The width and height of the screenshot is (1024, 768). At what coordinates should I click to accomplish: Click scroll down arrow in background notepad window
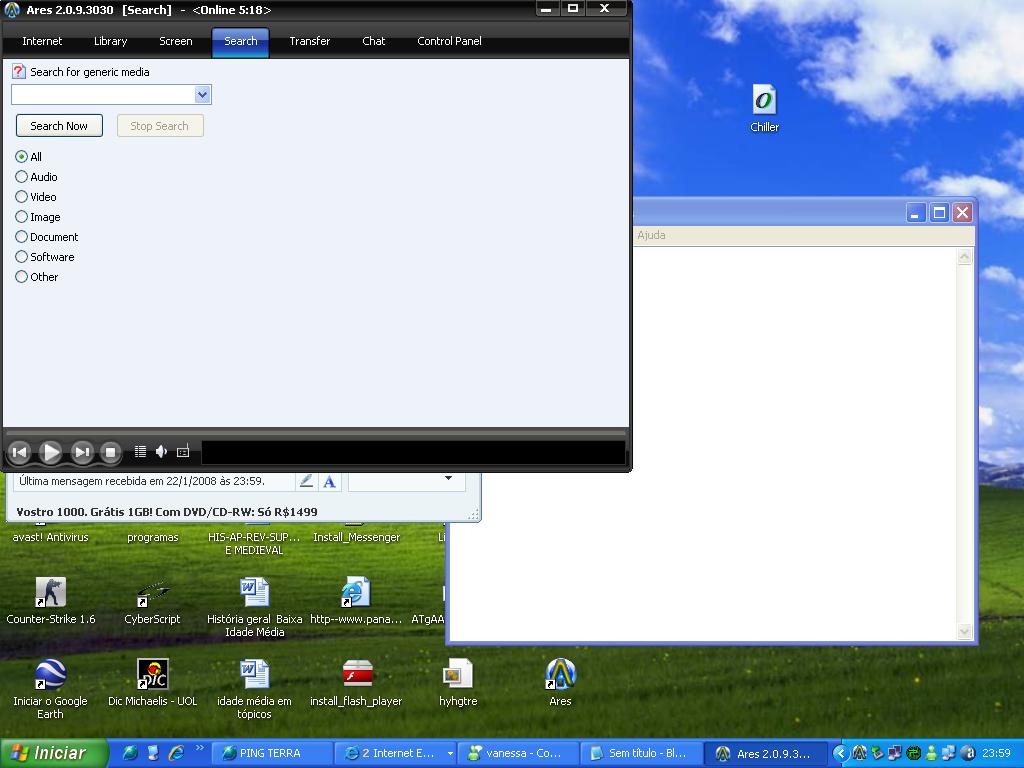[965, 631]
